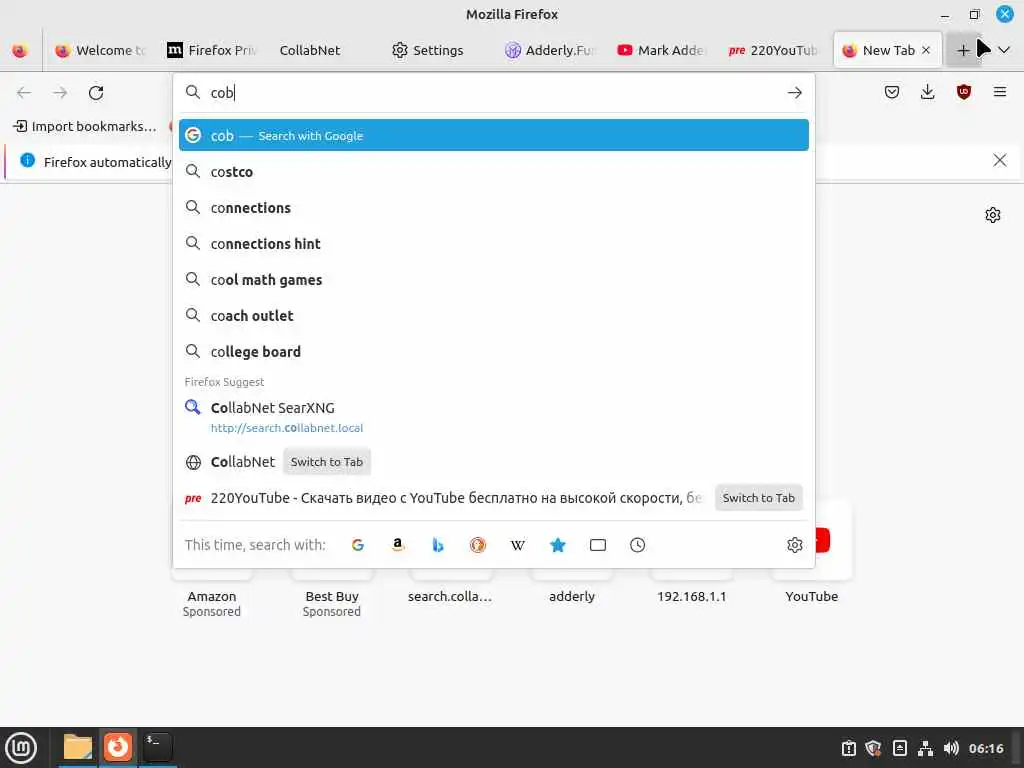Click inside the address bar text field
Screen dimensions: 1024x768
496,93
